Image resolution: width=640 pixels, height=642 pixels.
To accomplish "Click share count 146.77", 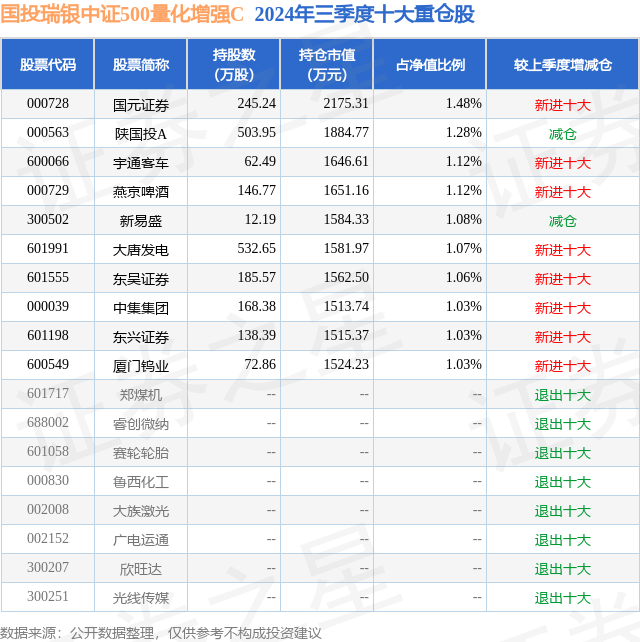I will click(257, 191).
